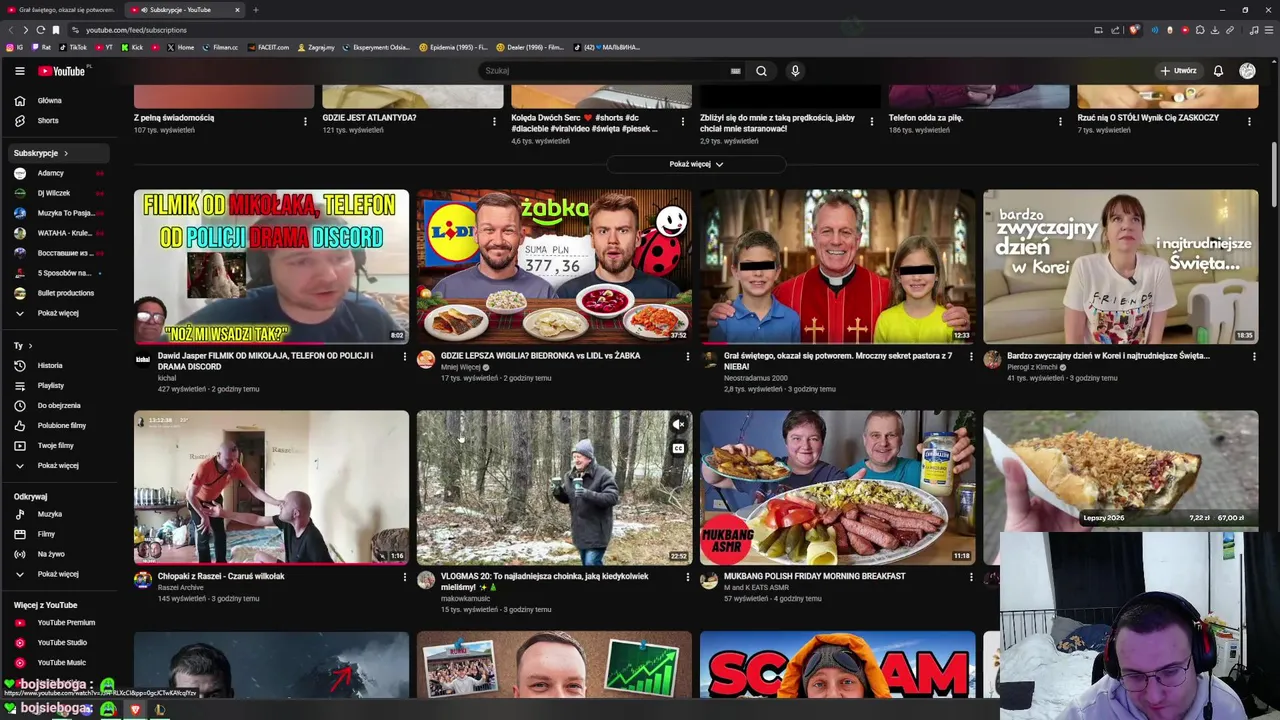
Task: Switch to the Grał świętego browser tab
Action: point(62,10)
